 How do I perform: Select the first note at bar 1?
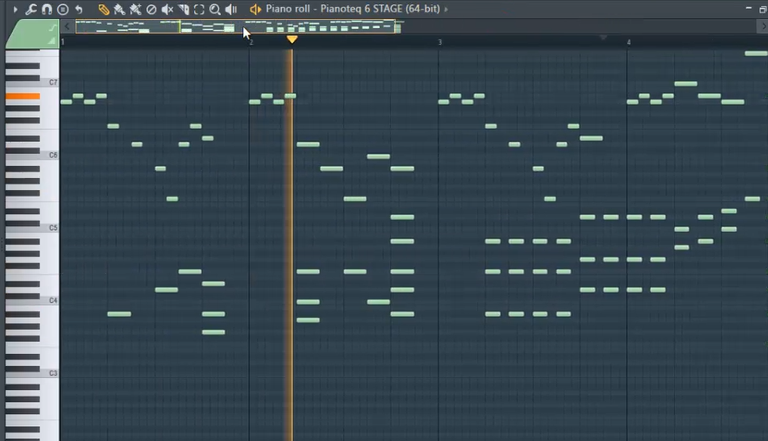[66, 102]
